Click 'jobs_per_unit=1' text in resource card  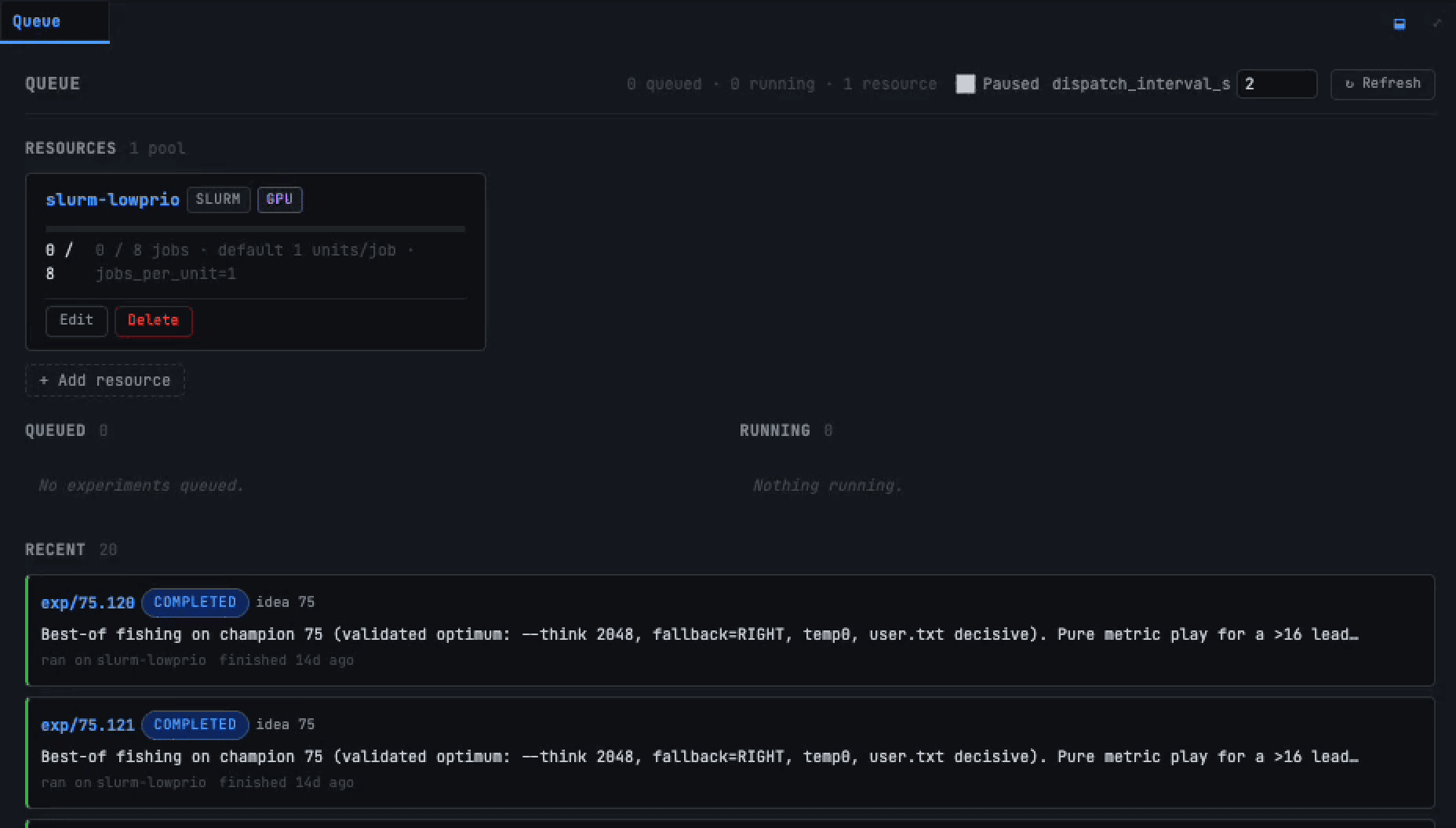coord(166,274)
